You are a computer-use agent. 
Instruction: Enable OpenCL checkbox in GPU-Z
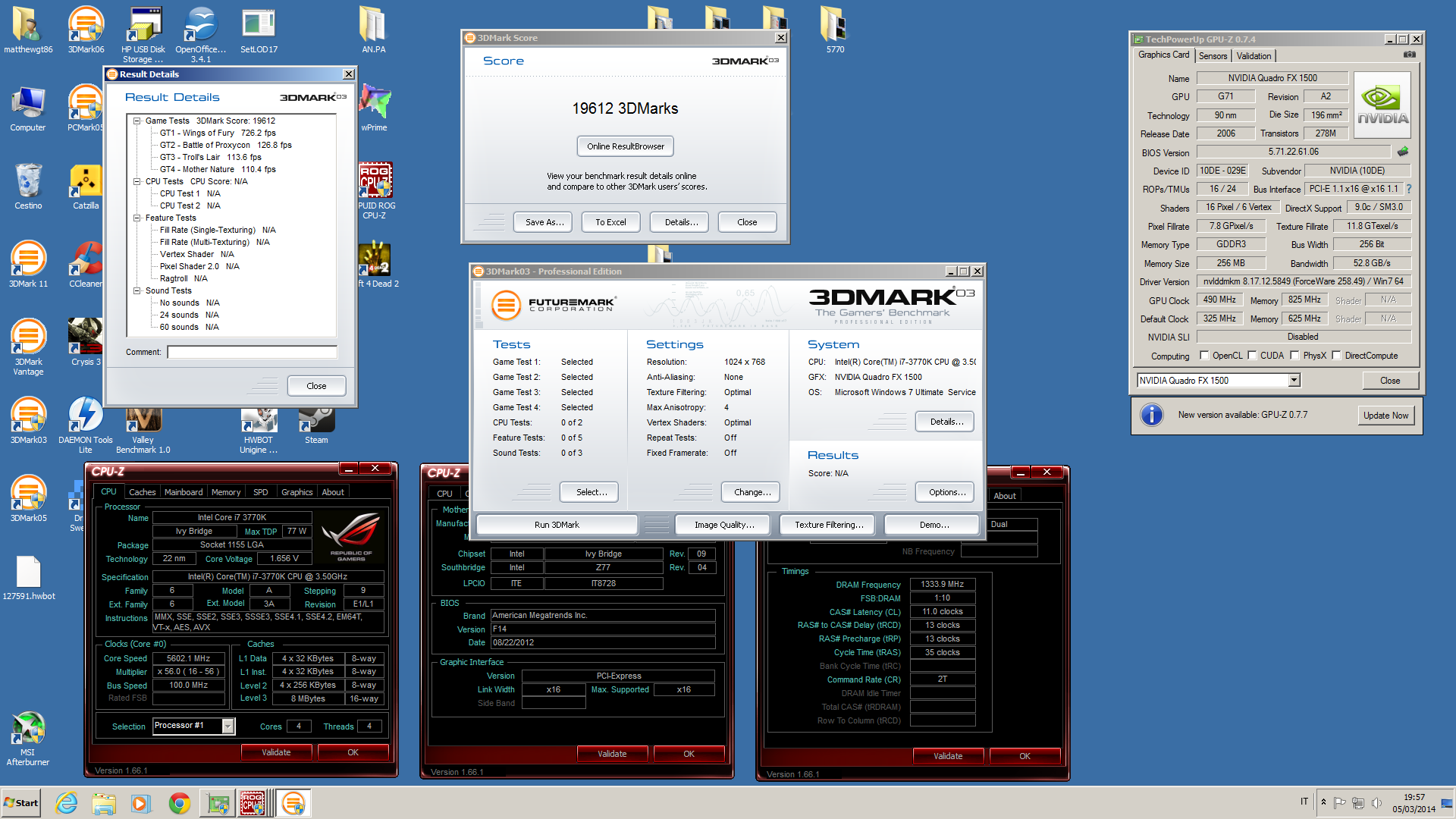tap(1204, 356)
